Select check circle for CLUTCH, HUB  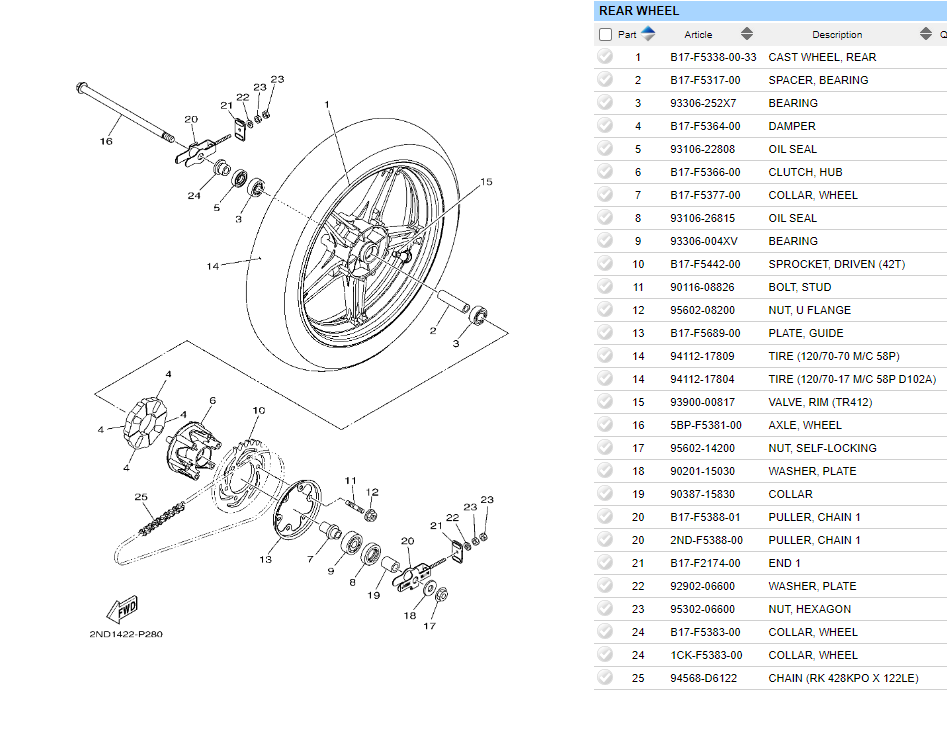[x=605, y=171]
